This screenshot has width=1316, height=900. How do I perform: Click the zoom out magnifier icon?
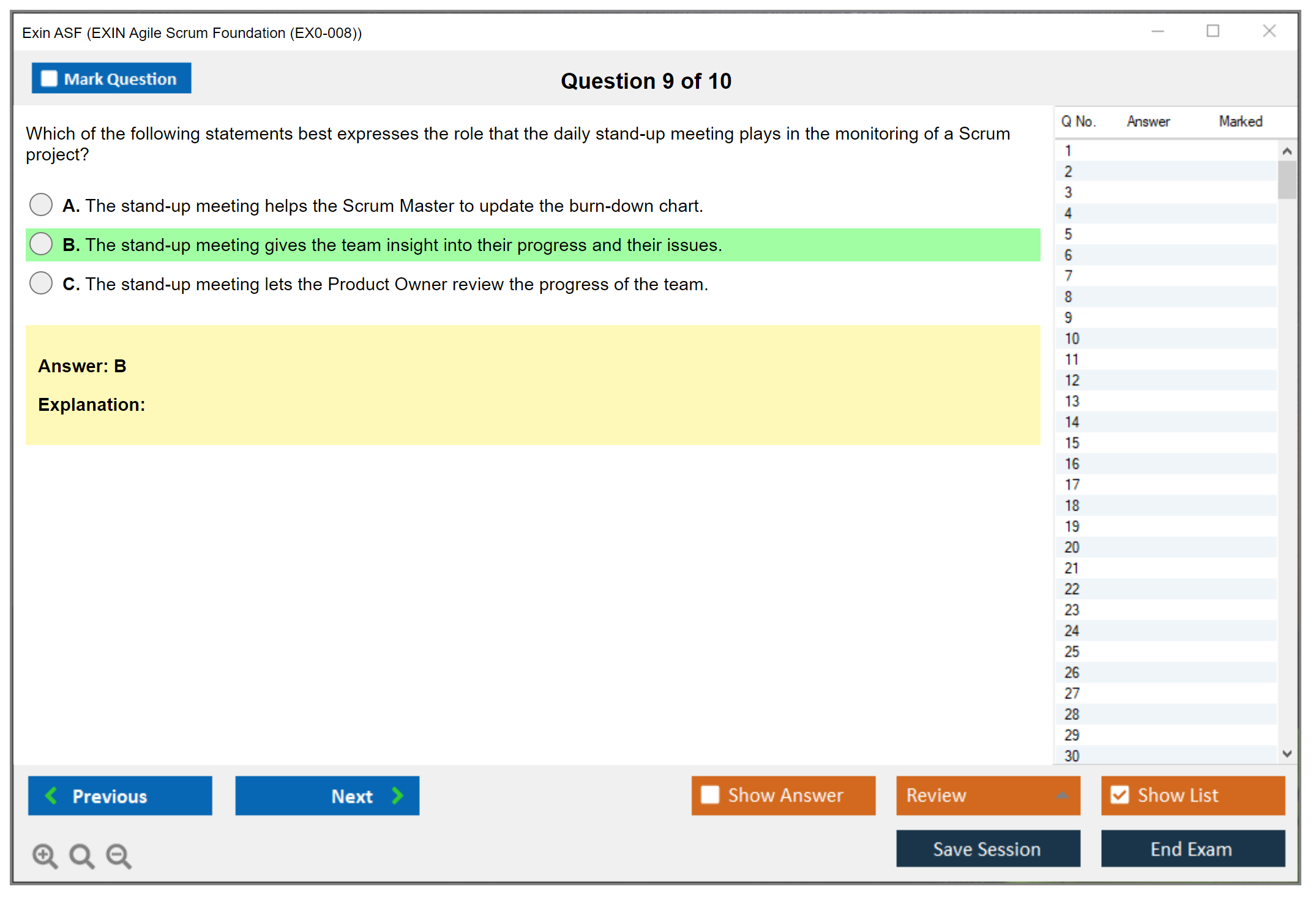point(119,855)
